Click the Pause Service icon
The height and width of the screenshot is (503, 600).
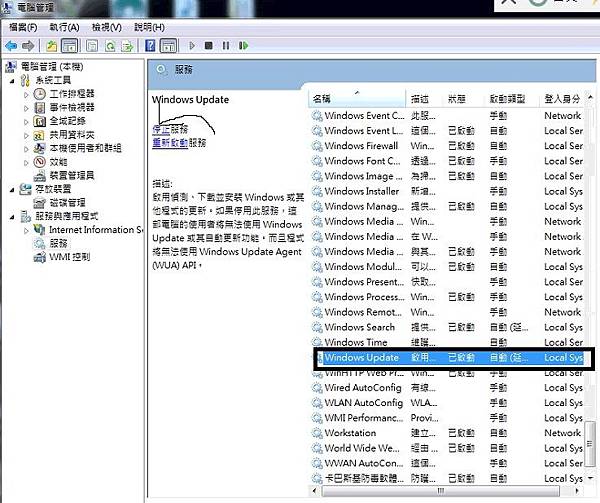click(x=226, y=46)
